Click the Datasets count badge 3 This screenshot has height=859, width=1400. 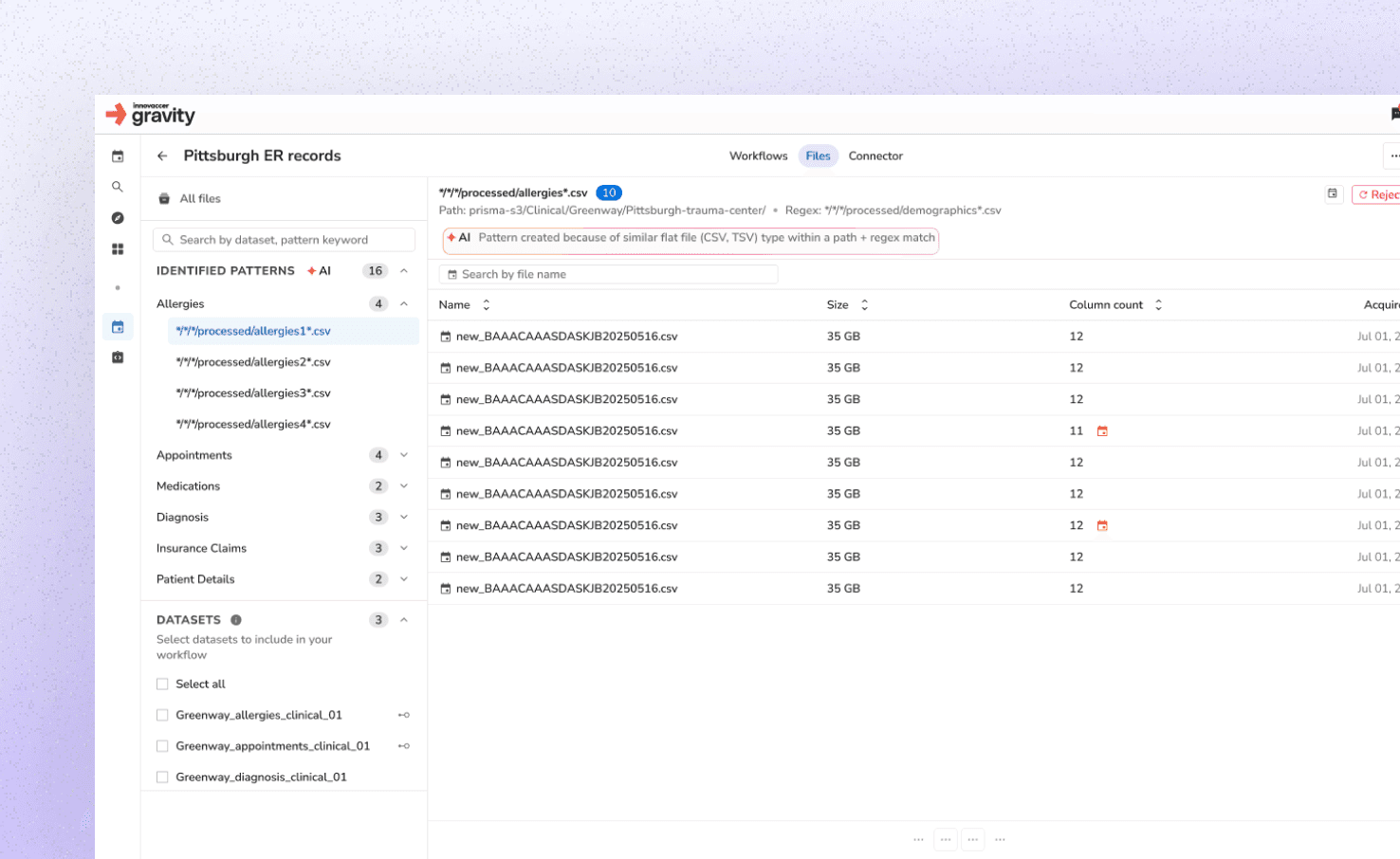(378, 620)
